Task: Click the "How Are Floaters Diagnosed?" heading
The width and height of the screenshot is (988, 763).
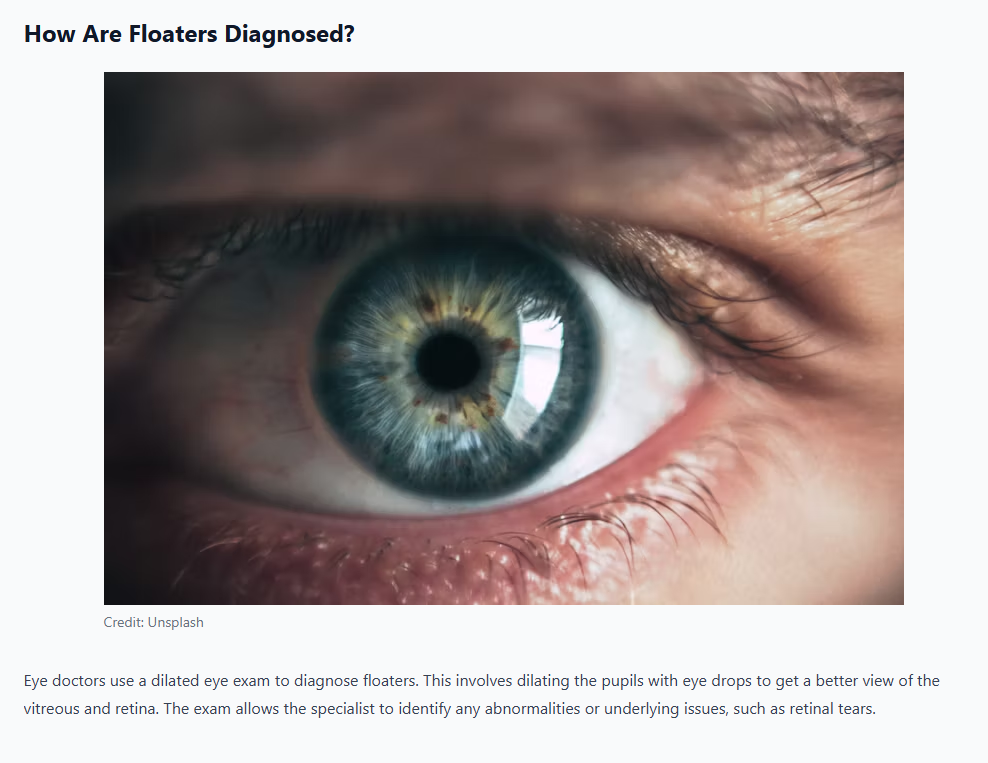Action: (189, 34)
